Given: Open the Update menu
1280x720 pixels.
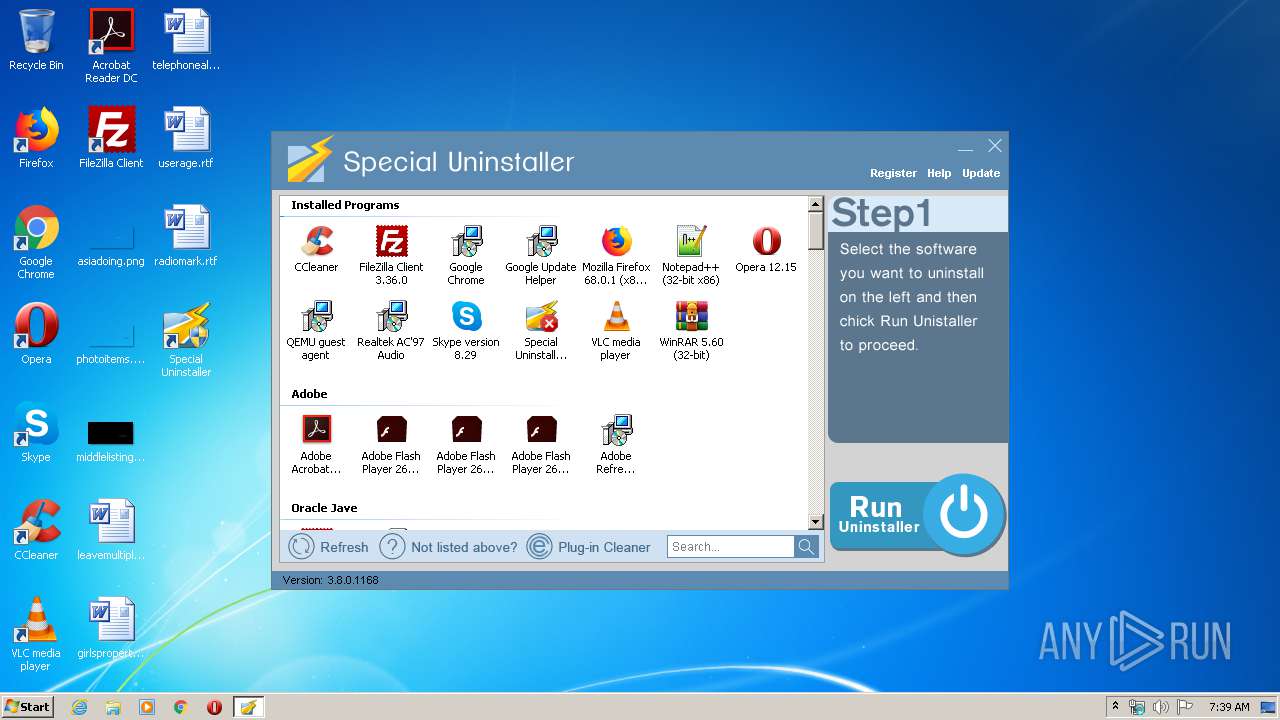Looking at the screenshot, I should 981,173.
